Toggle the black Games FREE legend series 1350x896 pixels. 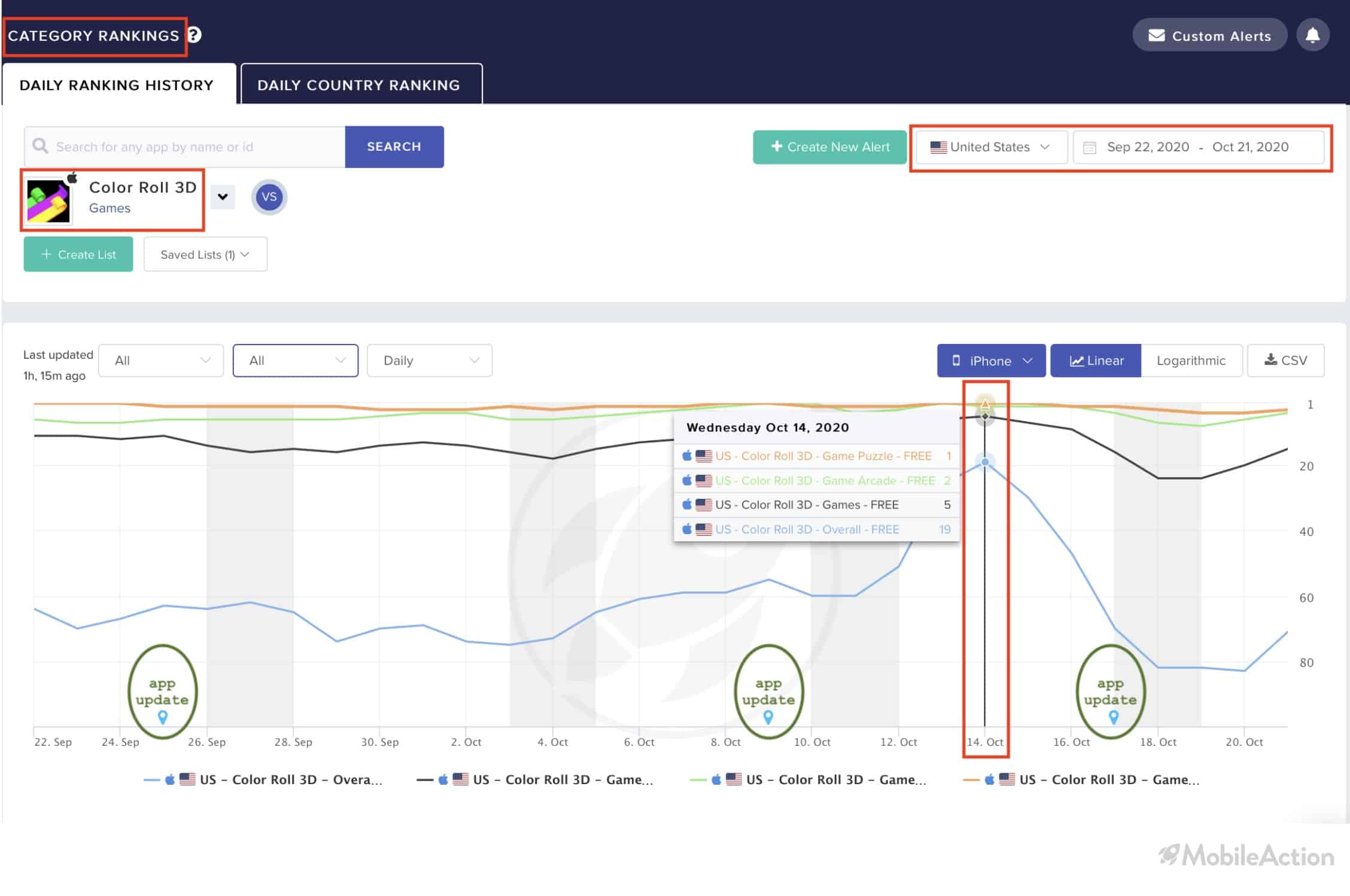pos(536,779)
